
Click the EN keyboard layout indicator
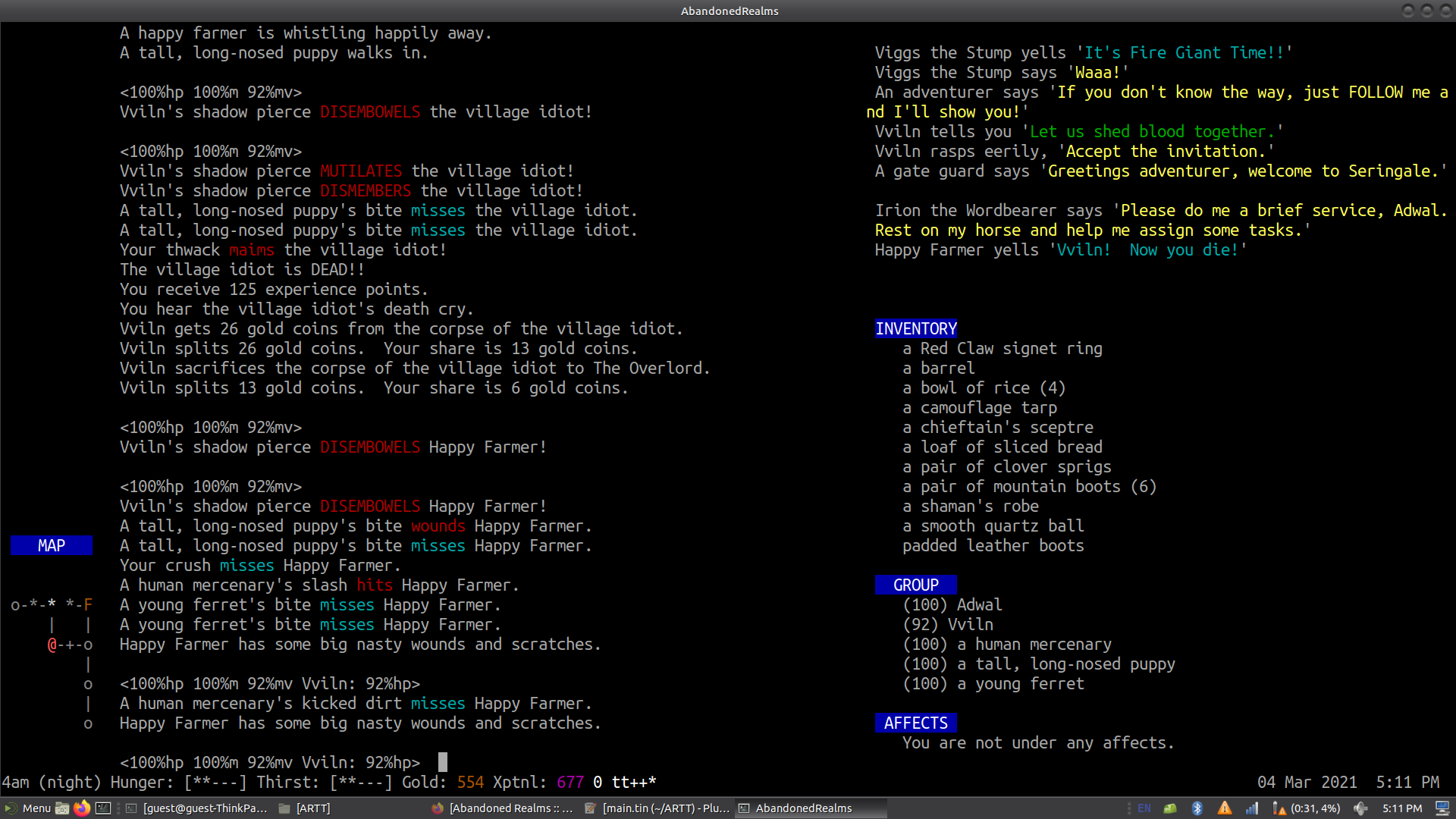tap(1144, 808)
